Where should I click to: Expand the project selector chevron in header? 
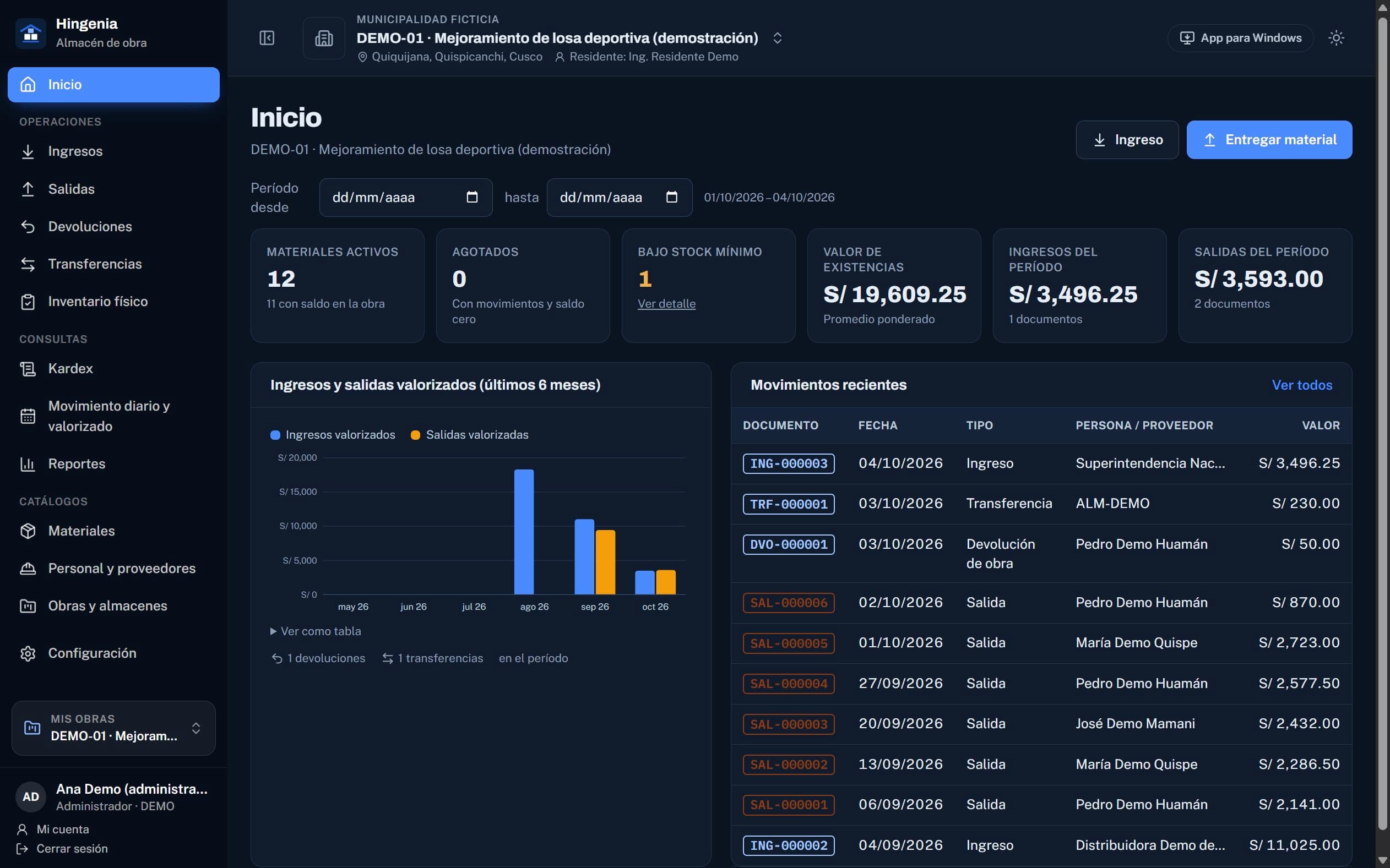point(777,38)
